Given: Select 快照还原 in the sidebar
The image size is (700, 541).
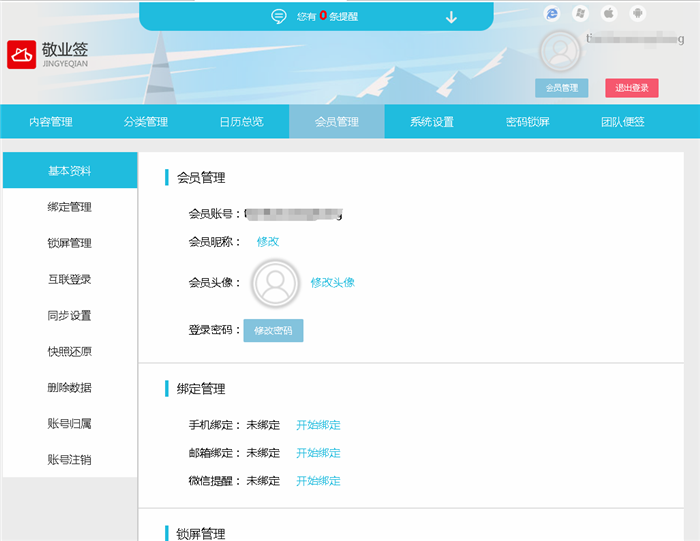Looking at the screenshot, I should pos(69,352).
